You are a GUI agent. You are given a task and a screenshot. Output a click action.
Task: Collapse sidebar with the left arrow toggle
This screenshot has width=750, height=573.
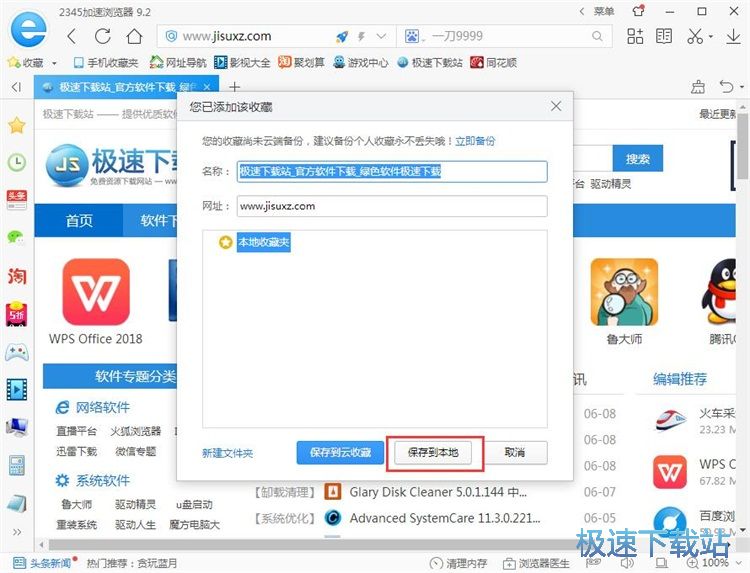(17, 87)
